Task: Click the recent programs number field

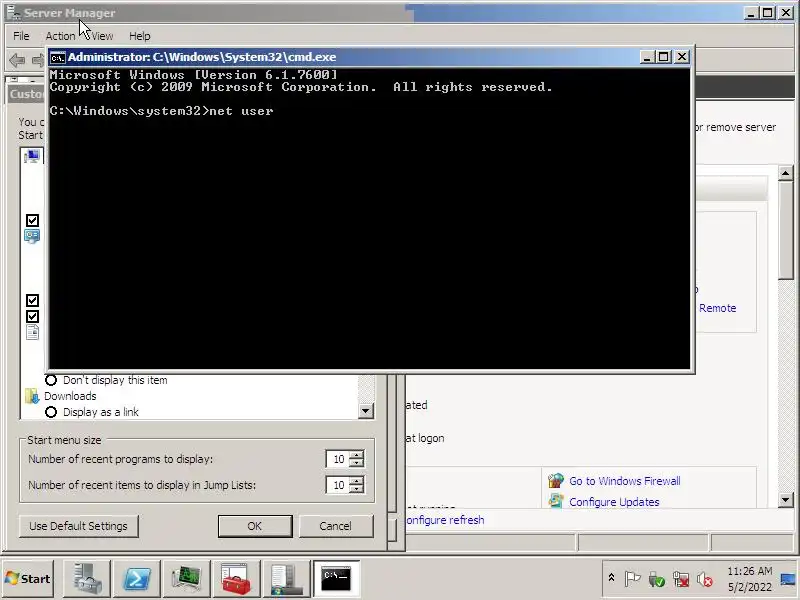Action: [338, 459]
